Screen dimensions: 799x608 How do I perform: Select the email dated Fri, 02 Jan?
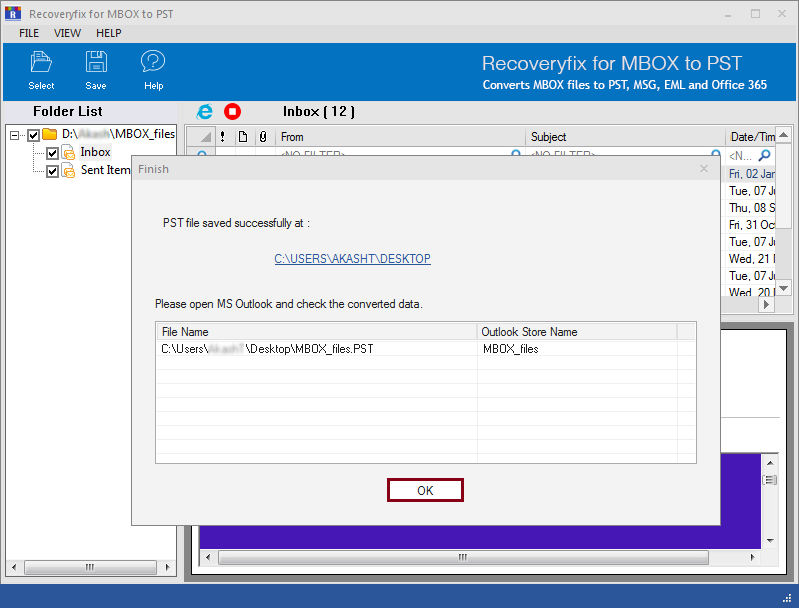click(x=751, y=174)
